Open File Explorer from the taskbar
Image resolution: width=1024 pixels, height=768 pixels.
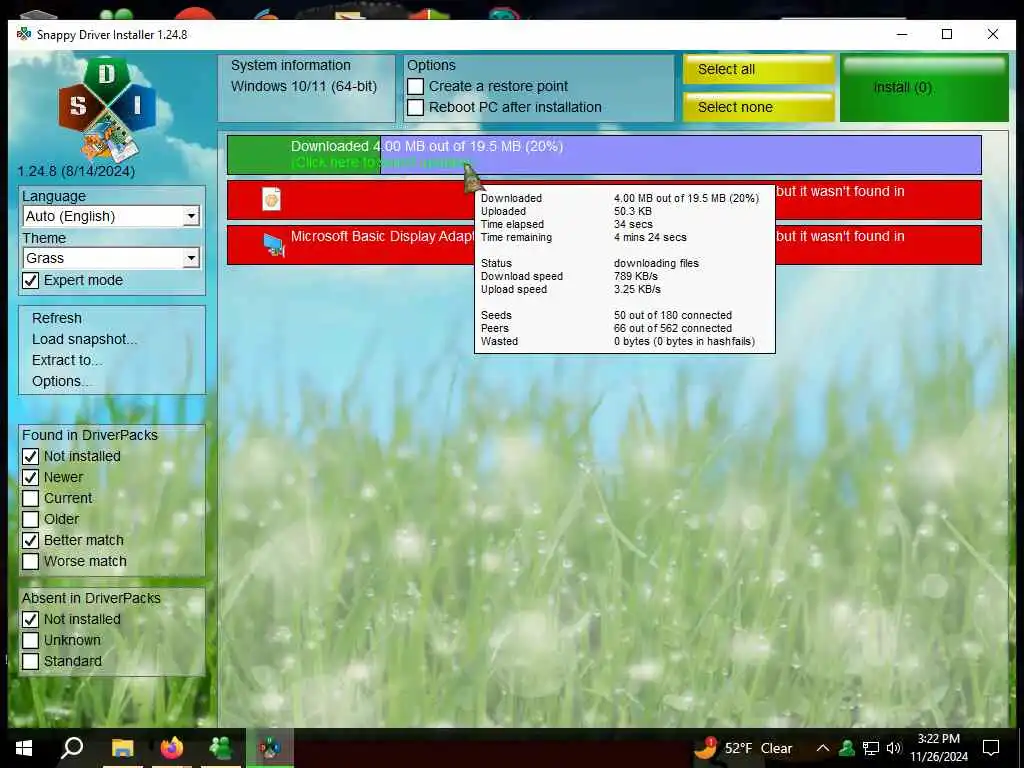click(x=122, y=748)
